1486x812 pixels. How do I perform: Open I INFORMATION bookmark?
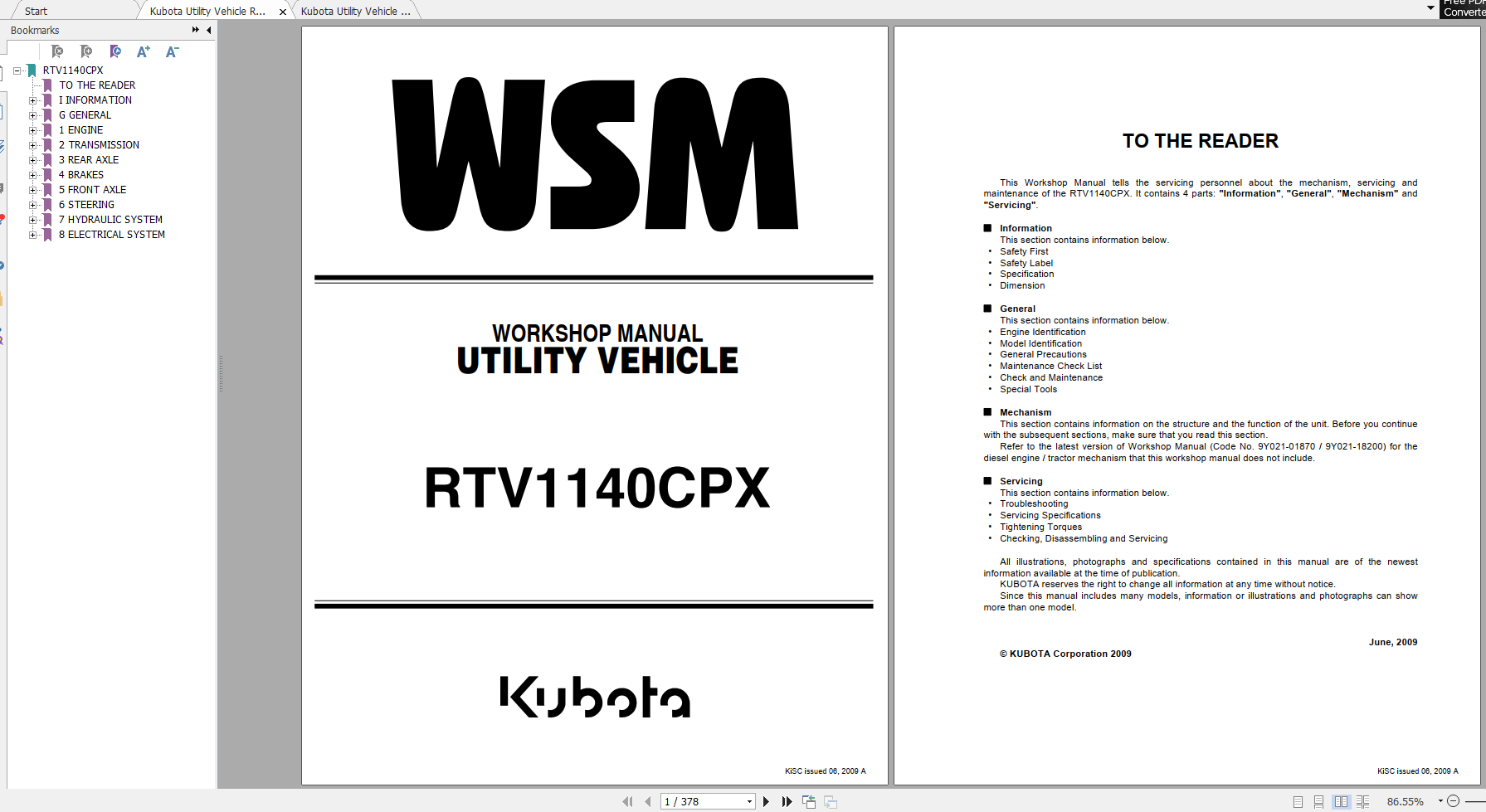(x=95, y=100)
